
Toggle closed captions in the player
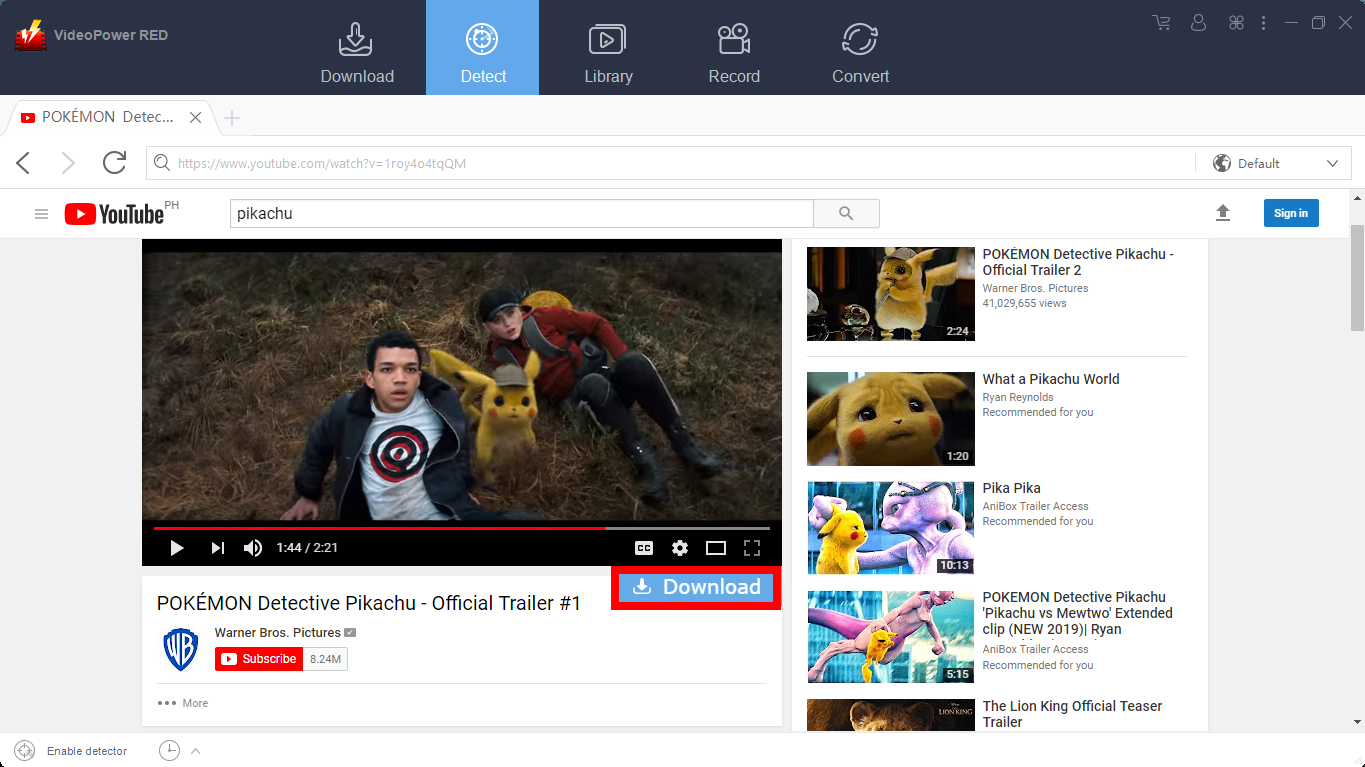coord(644,548)
